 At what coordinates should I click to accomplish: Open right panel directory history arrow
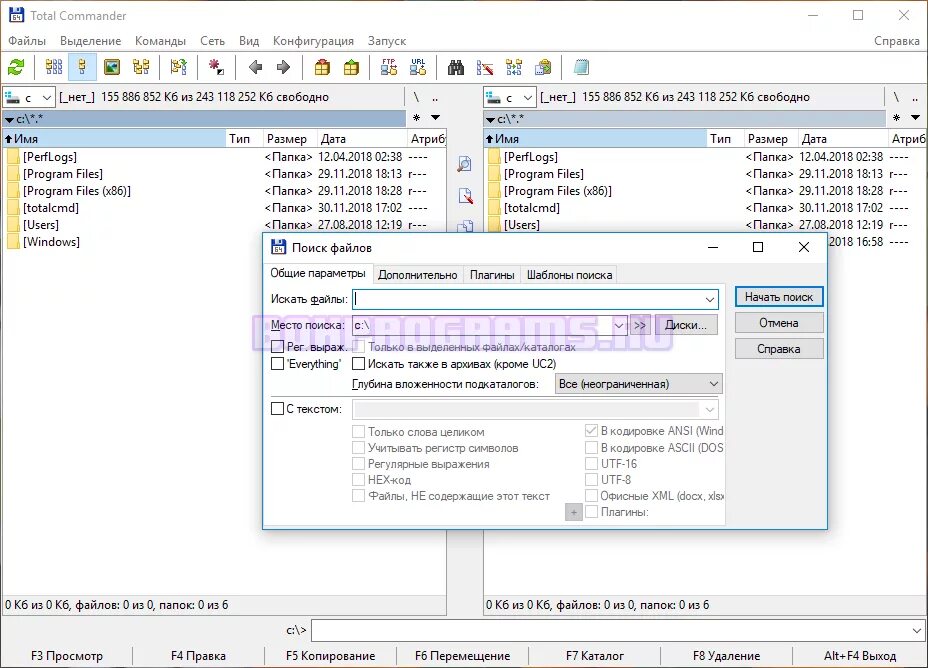(x=916, y=118)
